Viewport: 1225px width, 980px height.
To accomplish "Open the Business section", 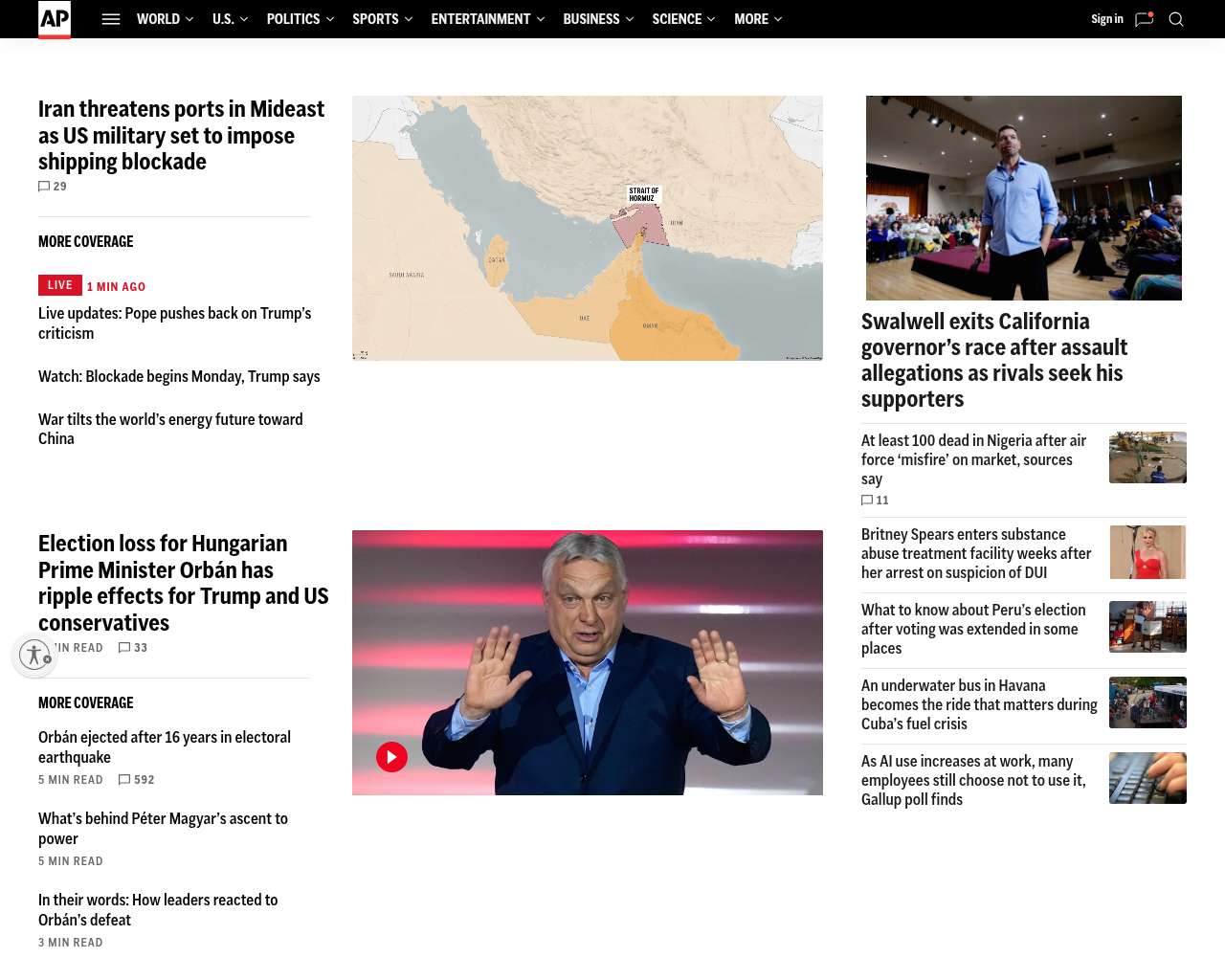I will click(x=590, y=19).
